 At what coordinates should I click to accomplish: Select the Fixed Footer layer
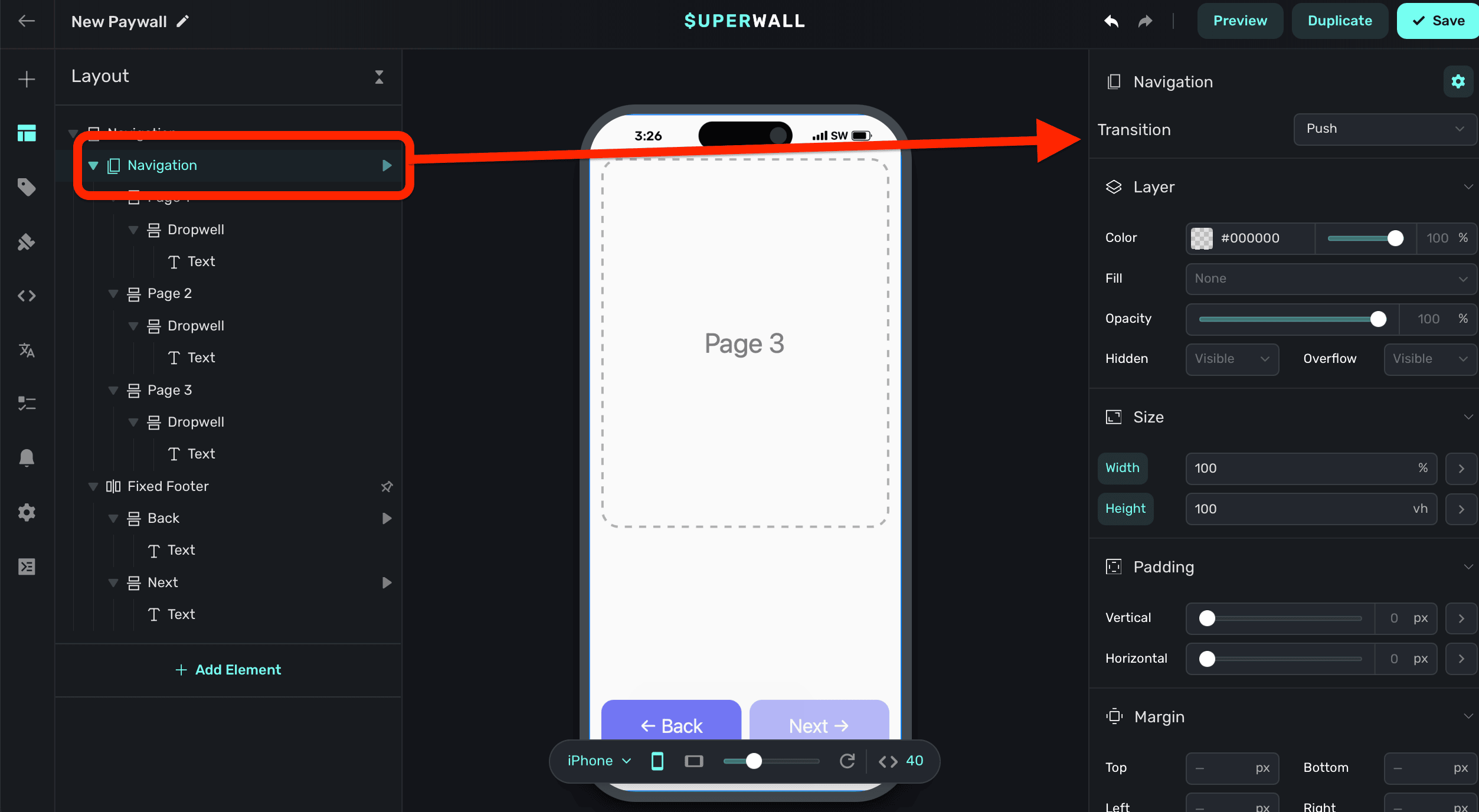168,486
